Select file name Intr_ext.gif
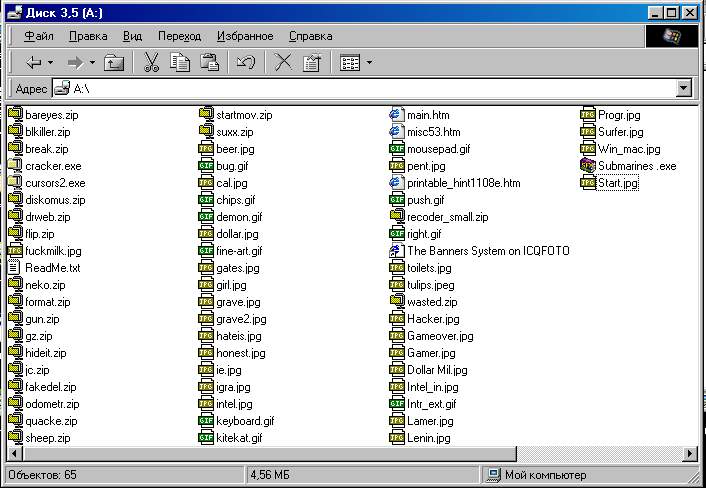Image resolution: width=706 pixels, height=488 pixels. click(x=431, y=404)
